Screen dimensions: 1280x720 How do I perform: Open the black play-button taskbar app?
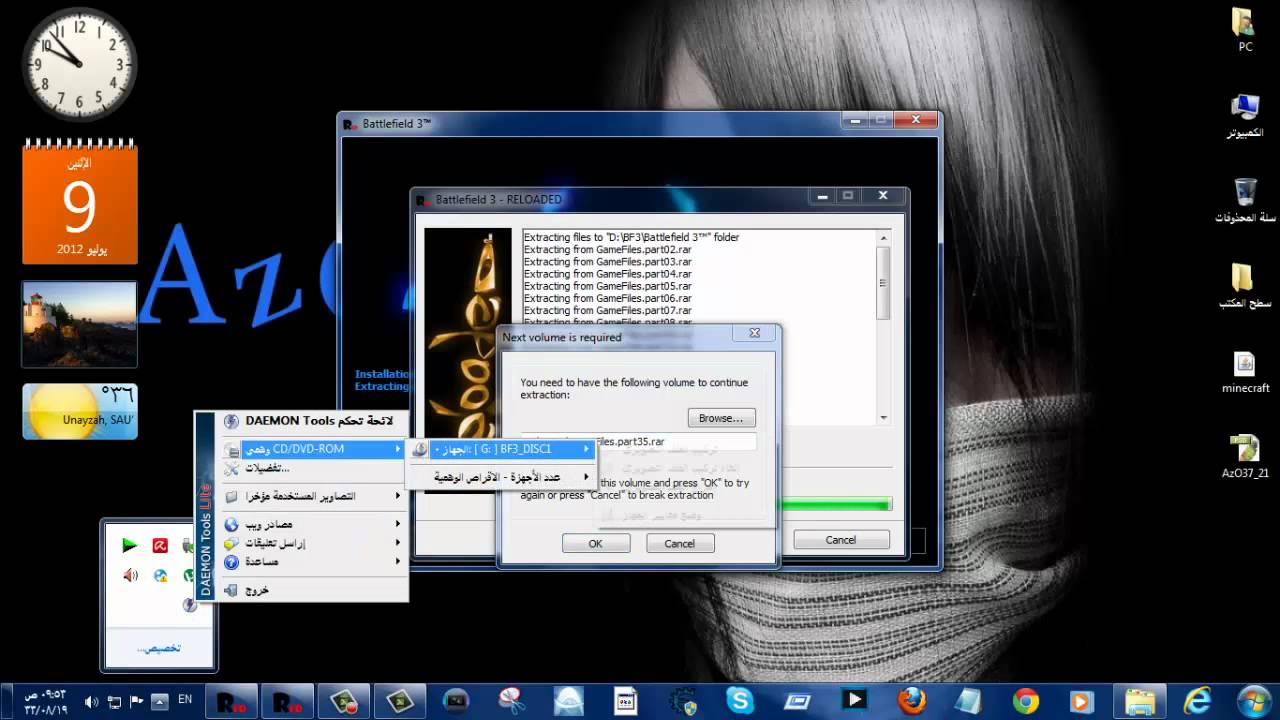pos(854,700)
